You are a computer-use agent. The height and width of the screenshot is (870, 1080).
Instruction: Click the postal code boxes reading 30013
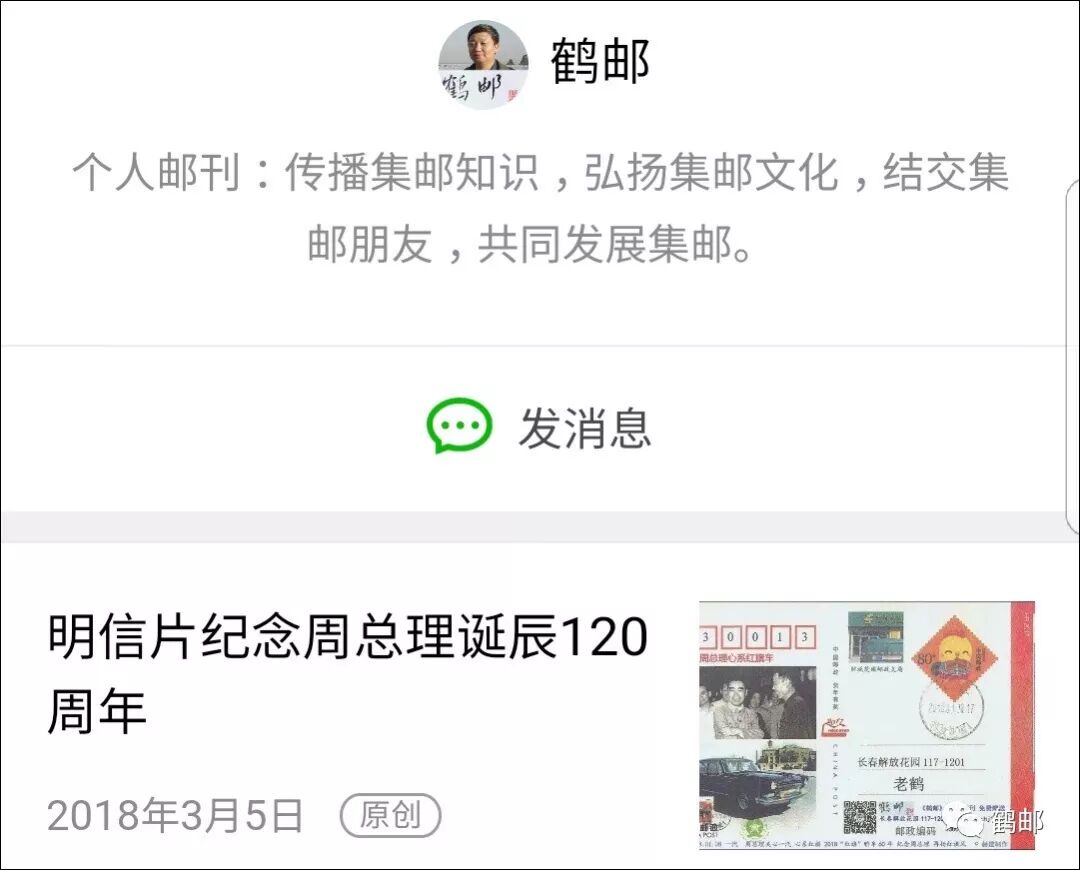click(758, 637)
